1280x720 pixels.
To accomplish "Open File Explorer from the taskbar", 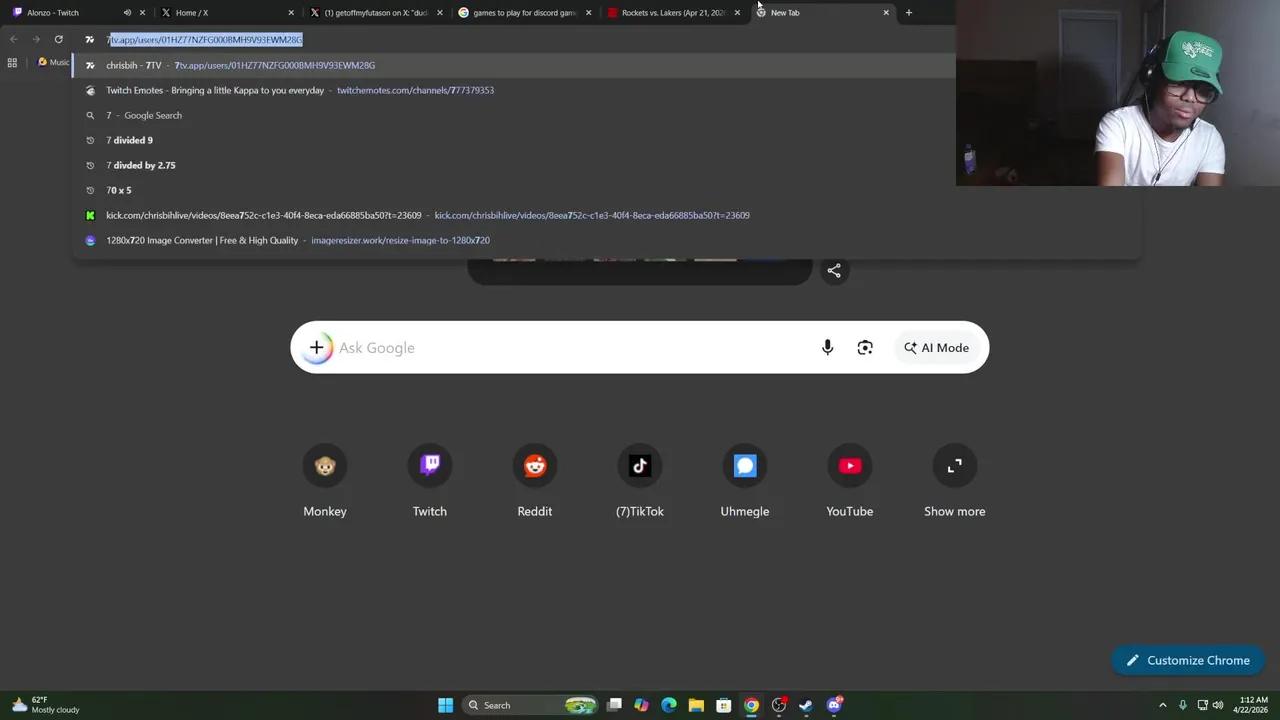I will coord(696,705).
